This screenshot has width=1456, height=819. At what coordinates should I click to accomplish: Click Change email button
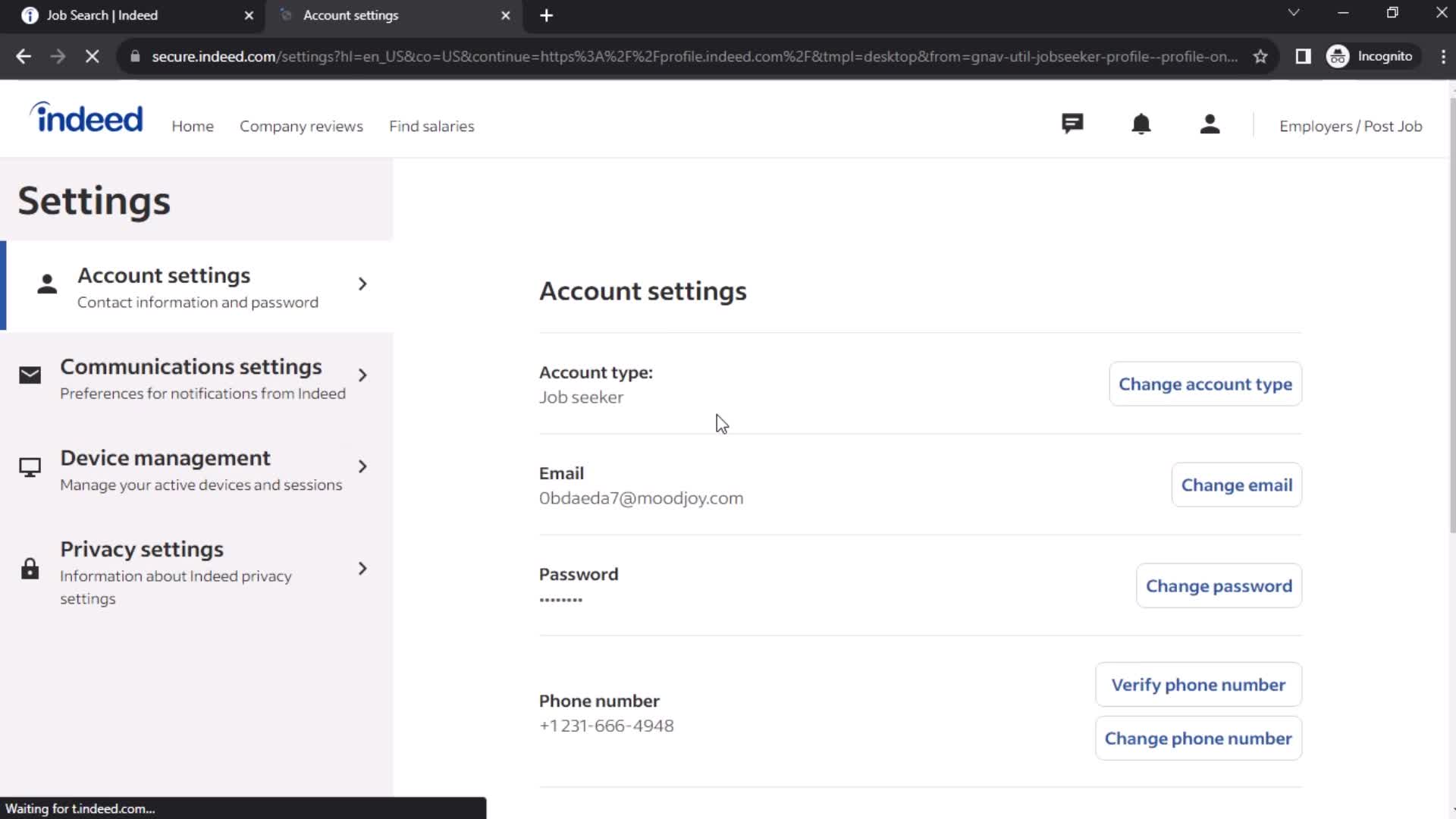(x=1236, y=485)
